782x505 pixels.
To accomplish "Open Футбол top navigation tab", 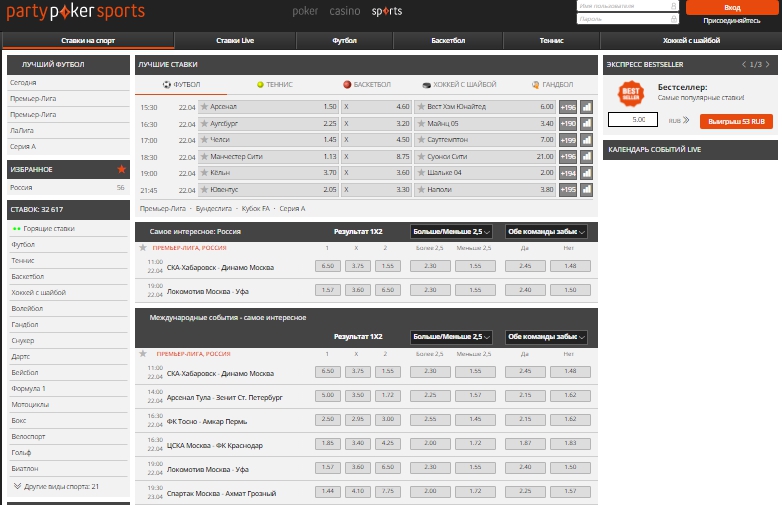I will click(x=345, y=40).
